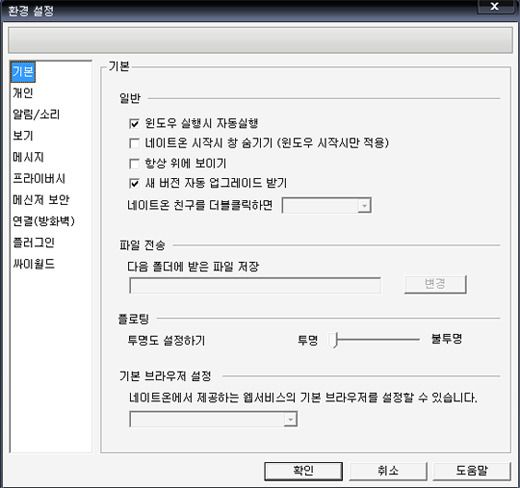The image size is (520, 488).
Task: Open 알림/소리 settings category
Action: point(36,114)
